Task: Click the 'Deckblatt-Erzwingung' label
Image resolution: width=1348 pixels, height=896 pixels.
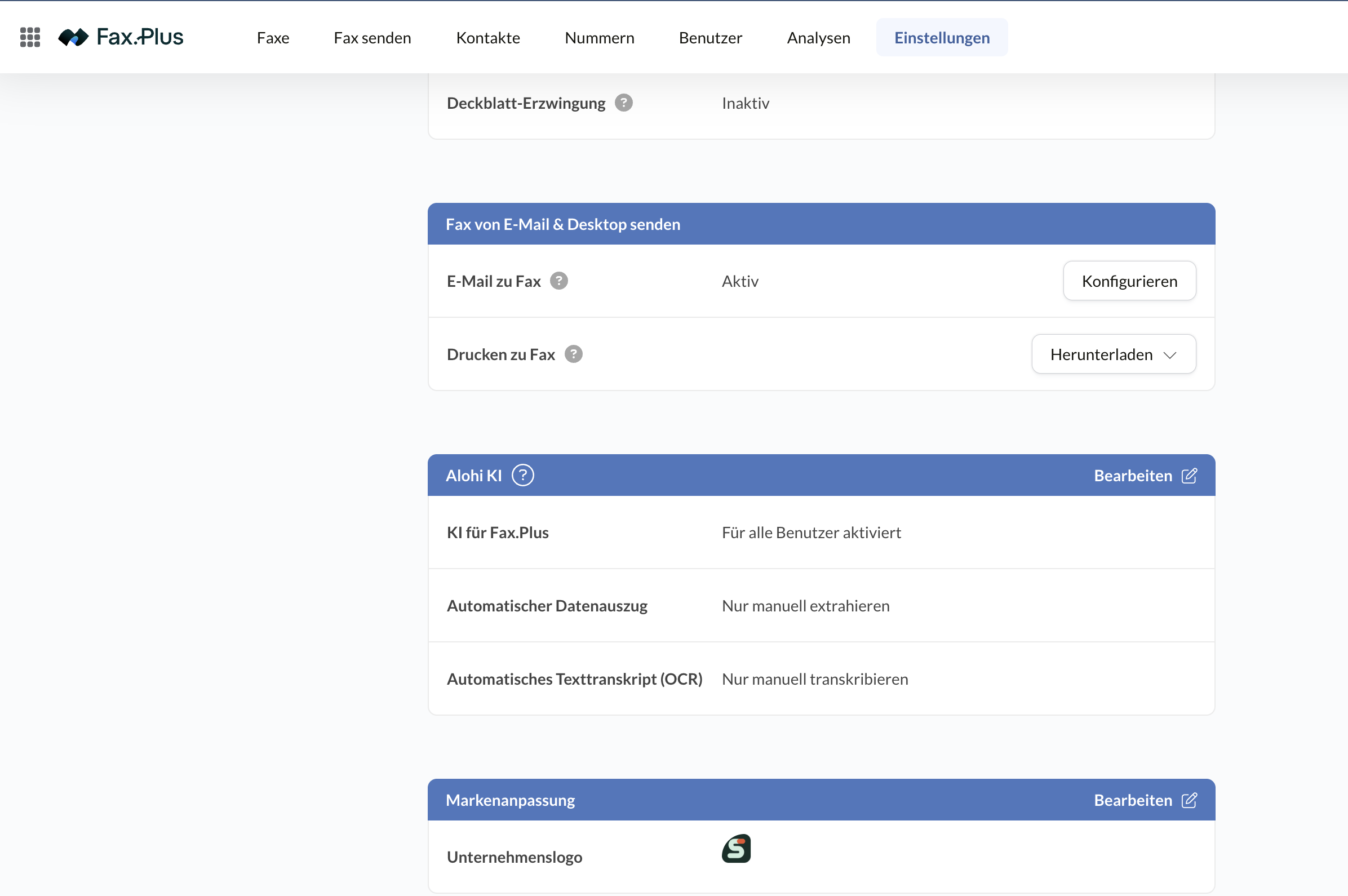Action: coord(526,103)
